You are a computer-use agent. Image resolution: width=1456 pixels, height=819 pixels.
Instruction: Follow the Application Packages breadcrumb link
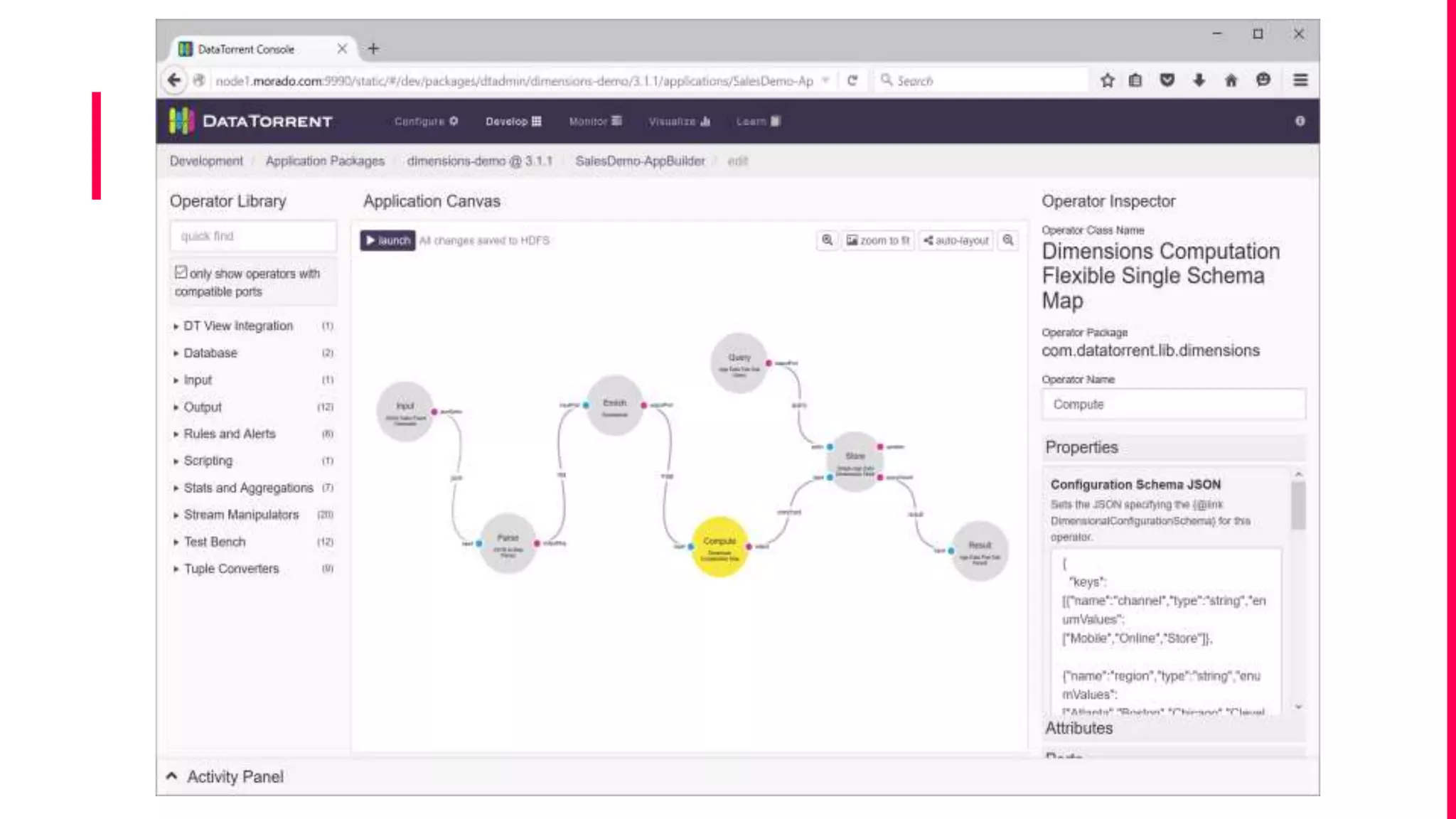[325, 161]
